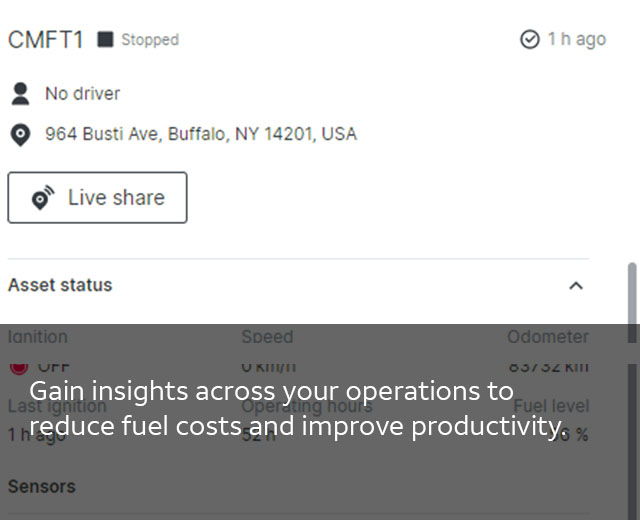Click the red ignition OFF indicator dot

pyautogui.click(x=18, y=366)
